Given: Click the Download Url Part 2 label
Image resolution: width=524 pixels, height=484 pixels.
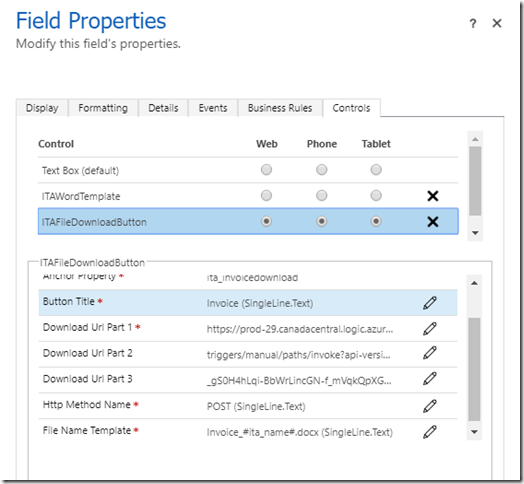Looking at the screenshot, I should pyautogui.click(x=88, y=353).
